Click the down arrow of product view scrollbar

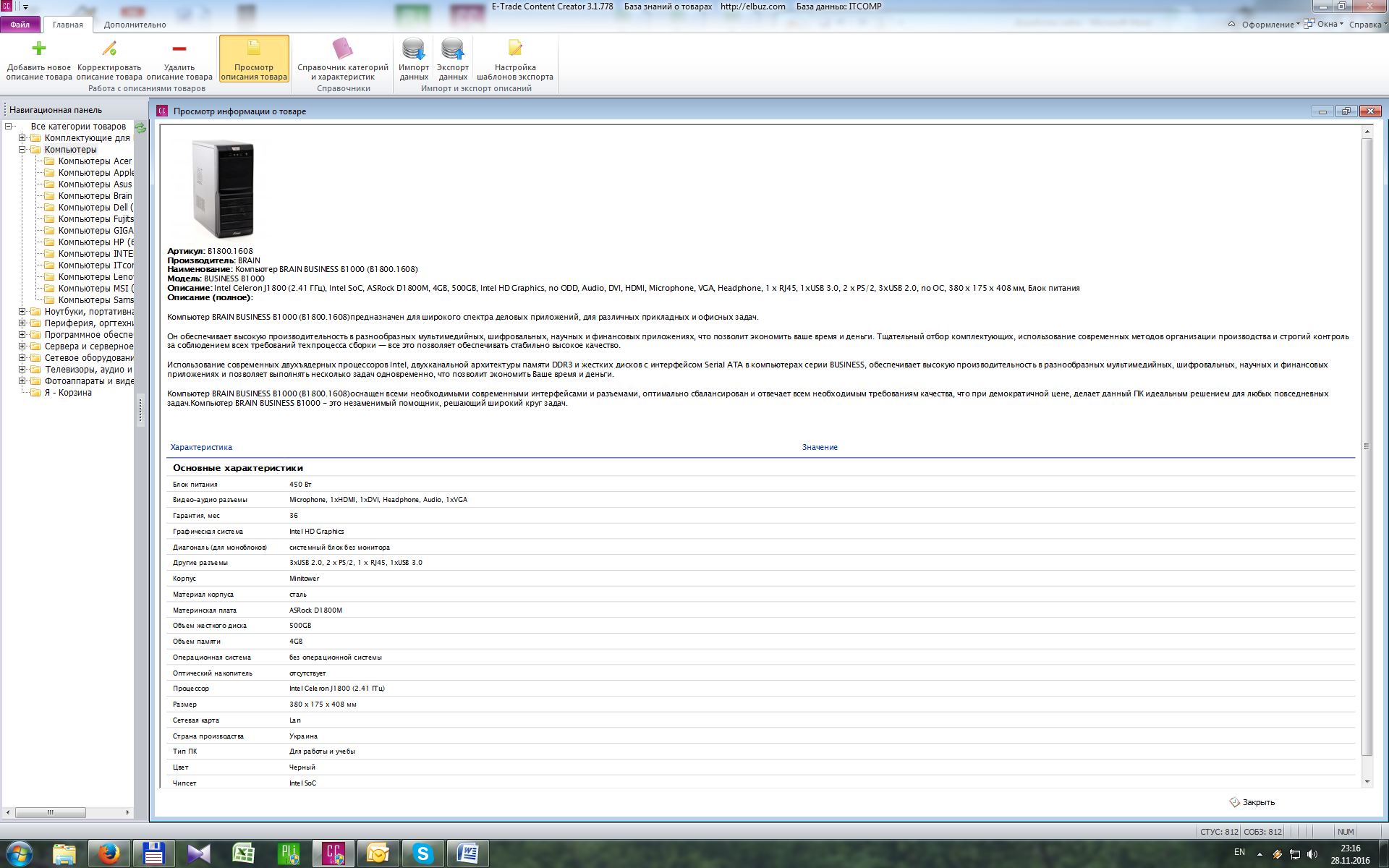pyautogui.click(x=1367, y=782)
